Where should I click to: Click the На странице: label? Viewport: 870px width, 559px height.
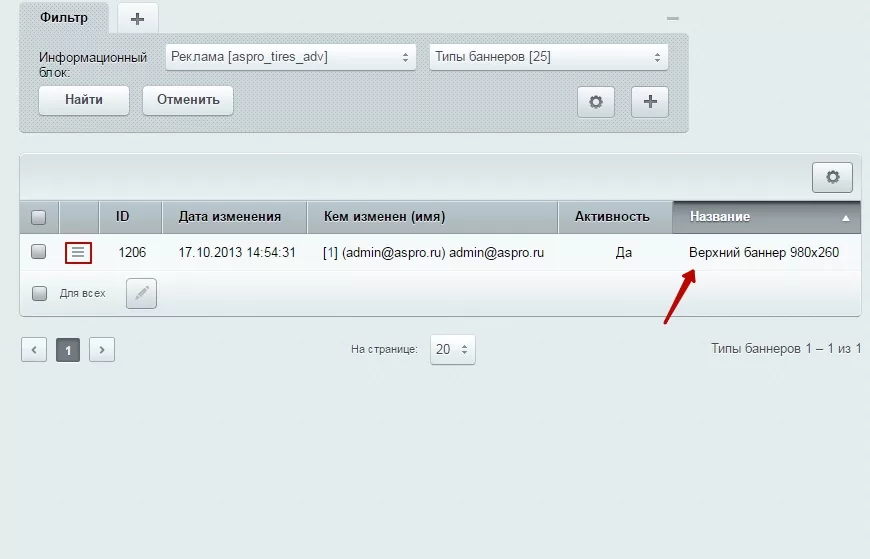point(384,349)
